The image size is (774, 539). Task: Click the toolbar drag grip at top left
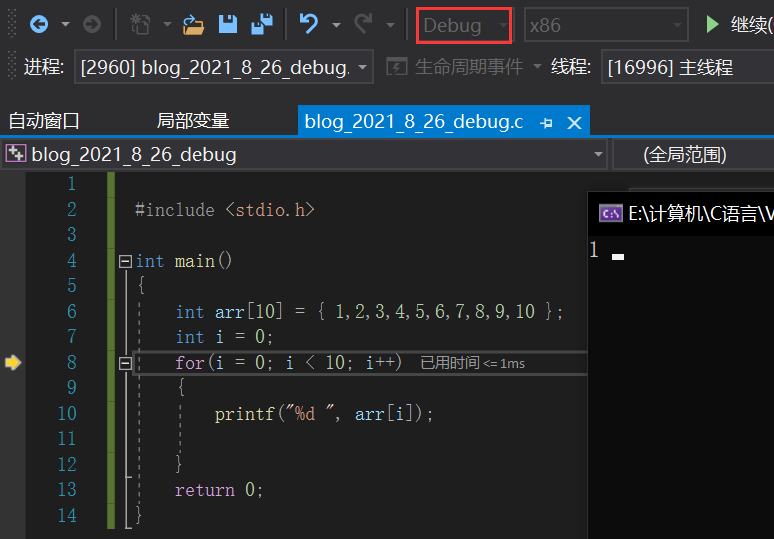[12, 24]
